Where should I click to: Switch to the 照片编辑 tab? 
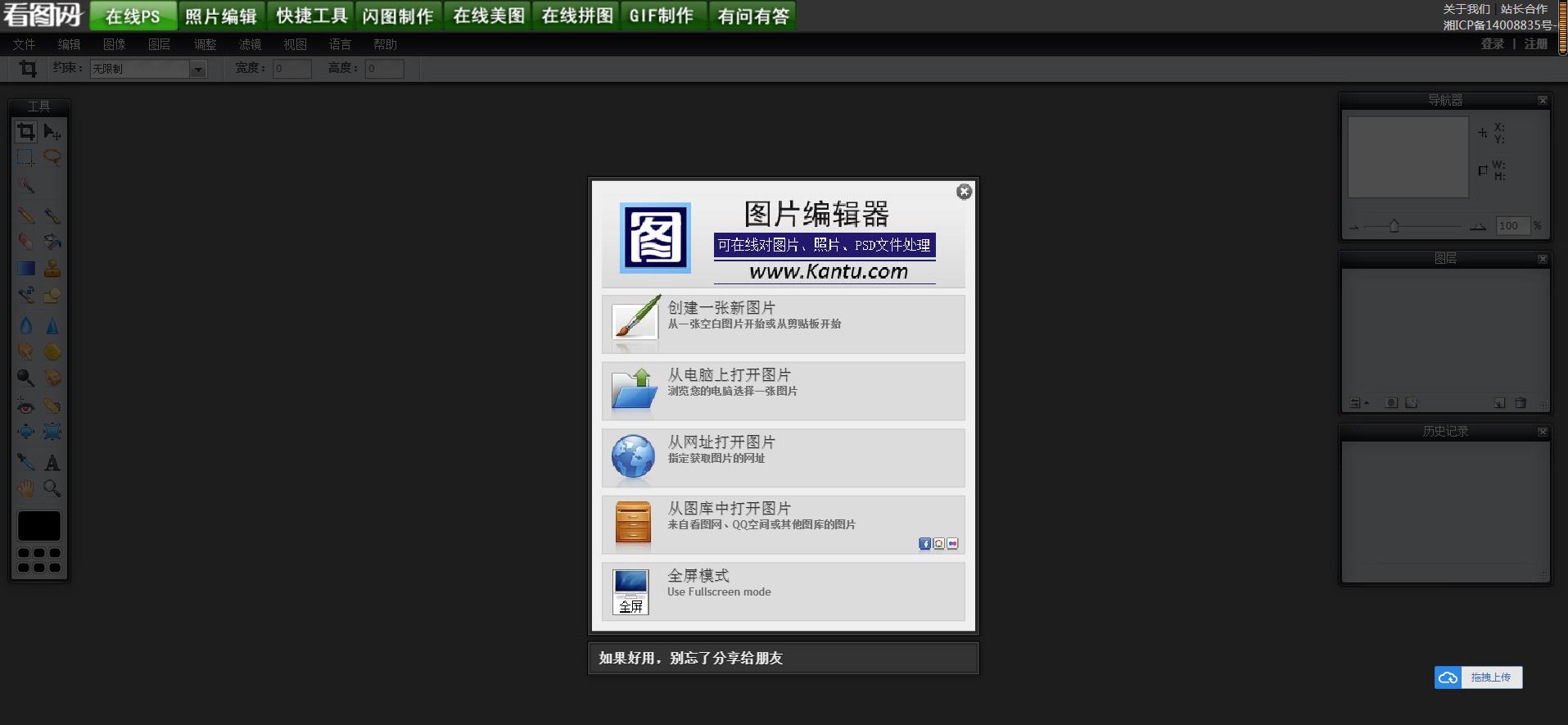pos(221,16)
